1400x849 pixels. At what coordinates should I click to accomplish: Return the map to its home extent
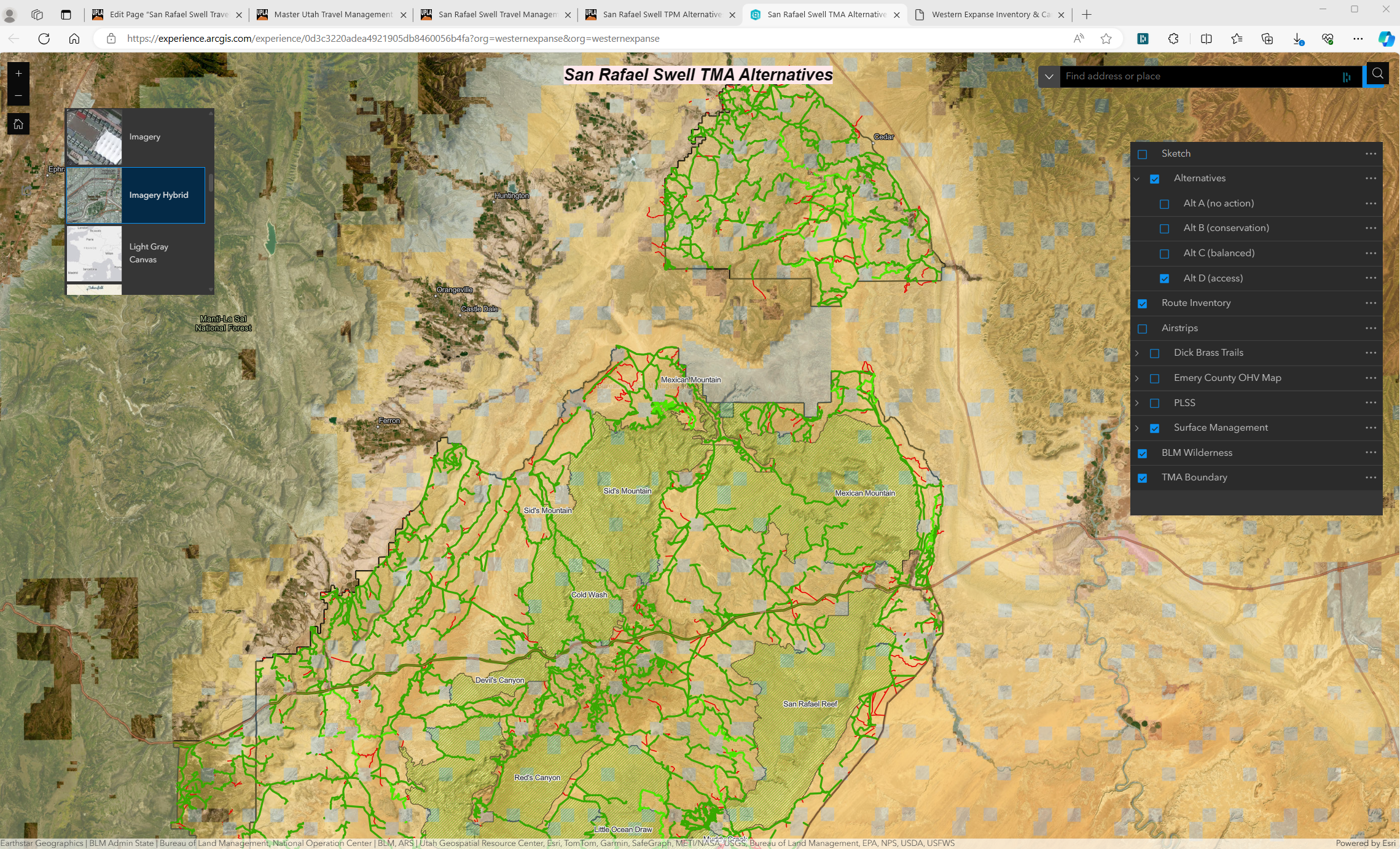click(x=18, y=124)
